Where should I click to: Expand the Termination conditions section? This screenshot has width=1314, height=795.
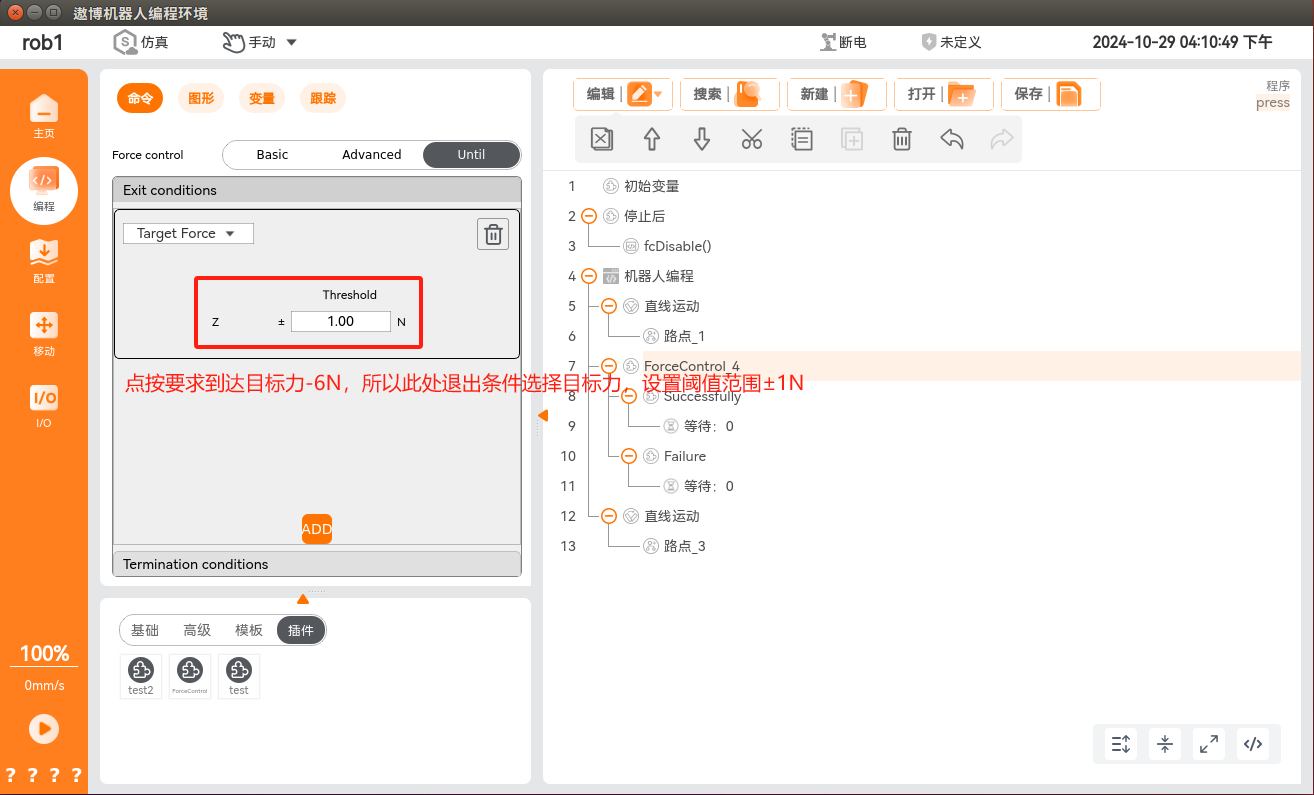tap(317, 564)
